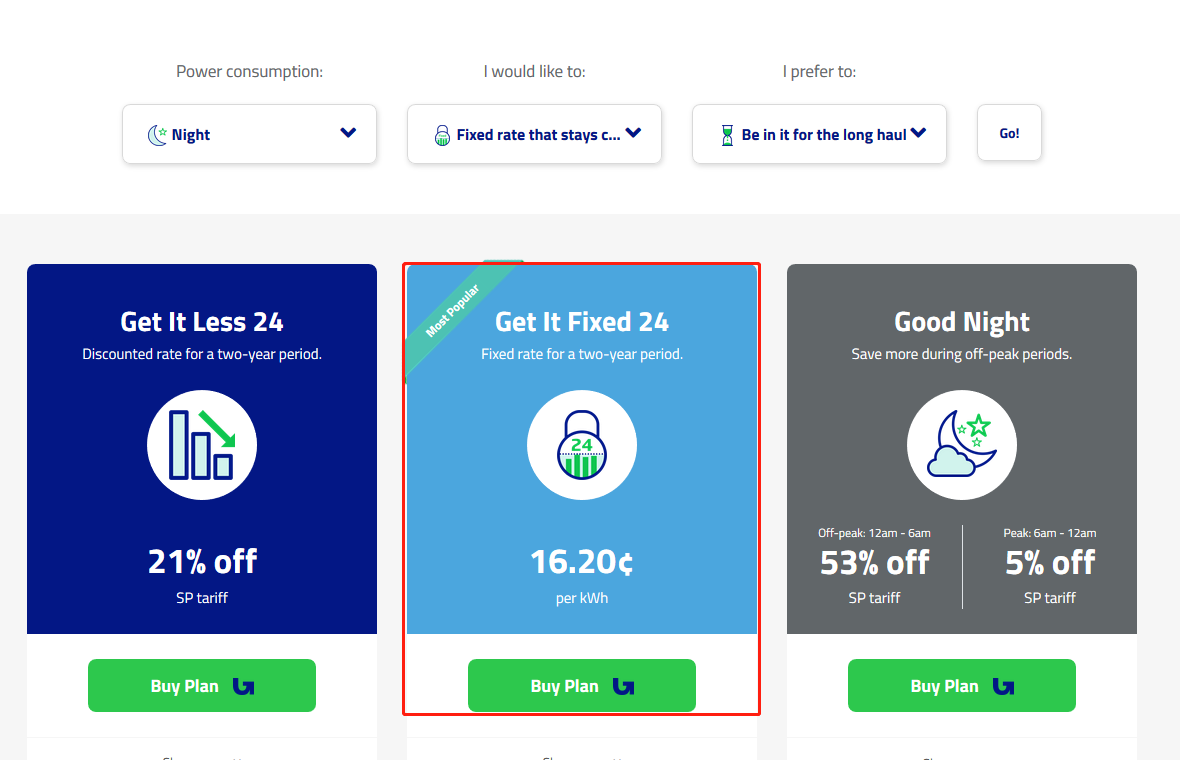
Task: Click the declining bar chart icon
Action: [202, 445]
